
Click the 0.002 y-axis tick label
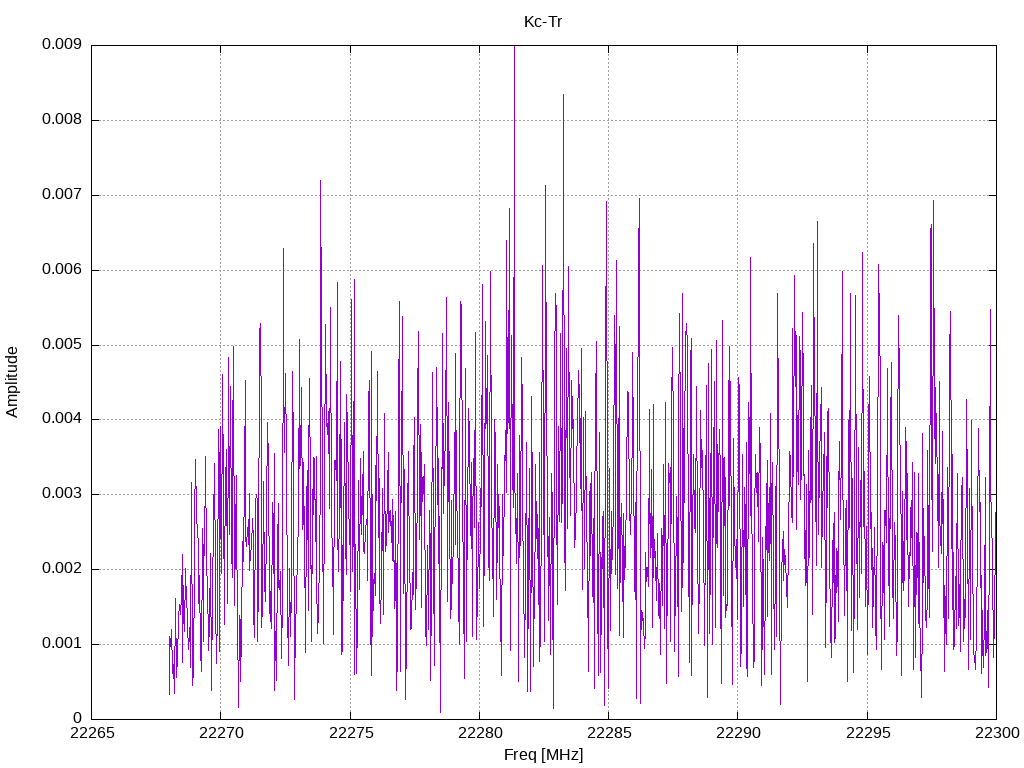coord(62,569)
